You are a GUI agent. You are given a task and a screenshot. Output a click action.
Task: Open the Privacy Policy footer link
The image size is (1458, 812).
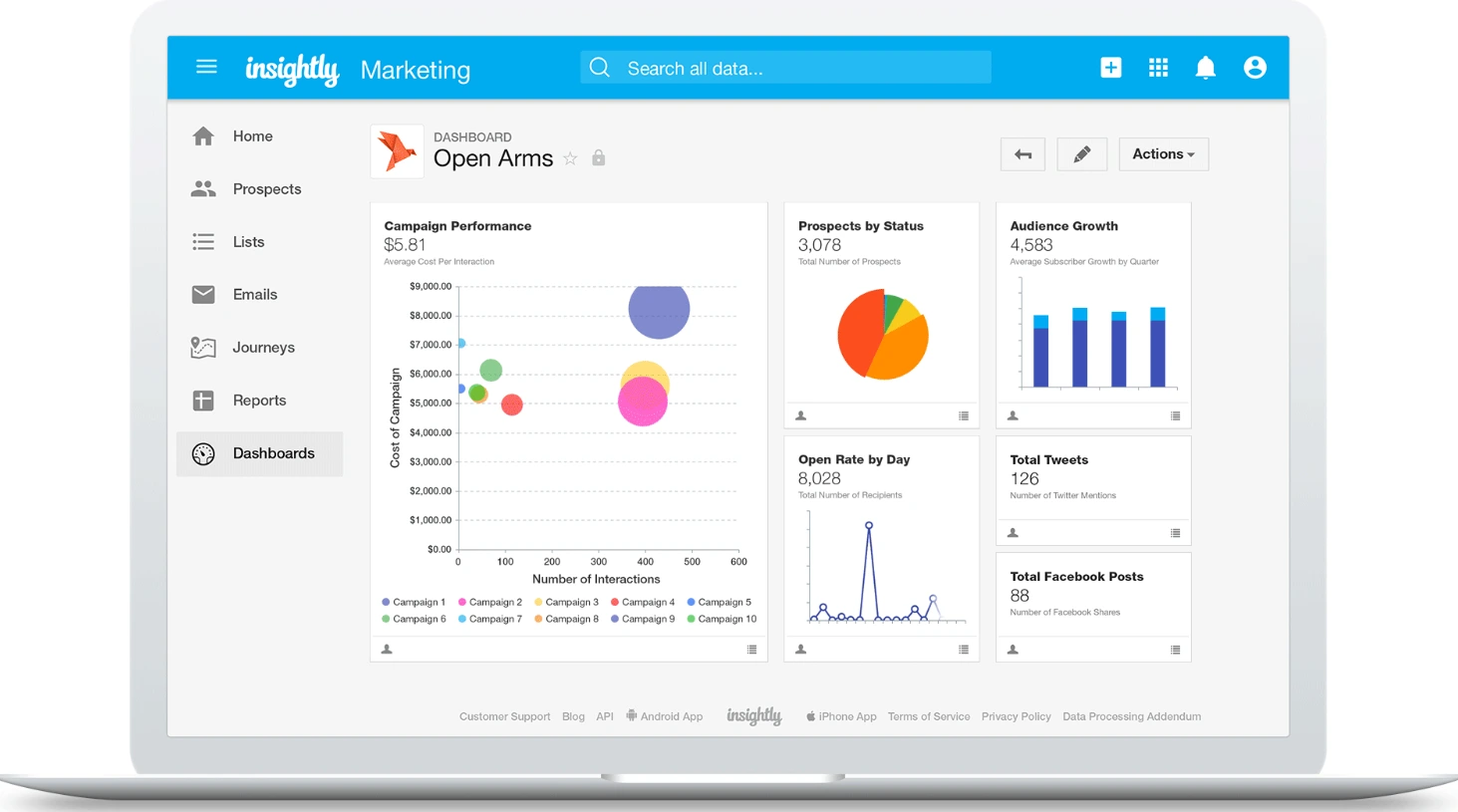[x=1016, y=716]
